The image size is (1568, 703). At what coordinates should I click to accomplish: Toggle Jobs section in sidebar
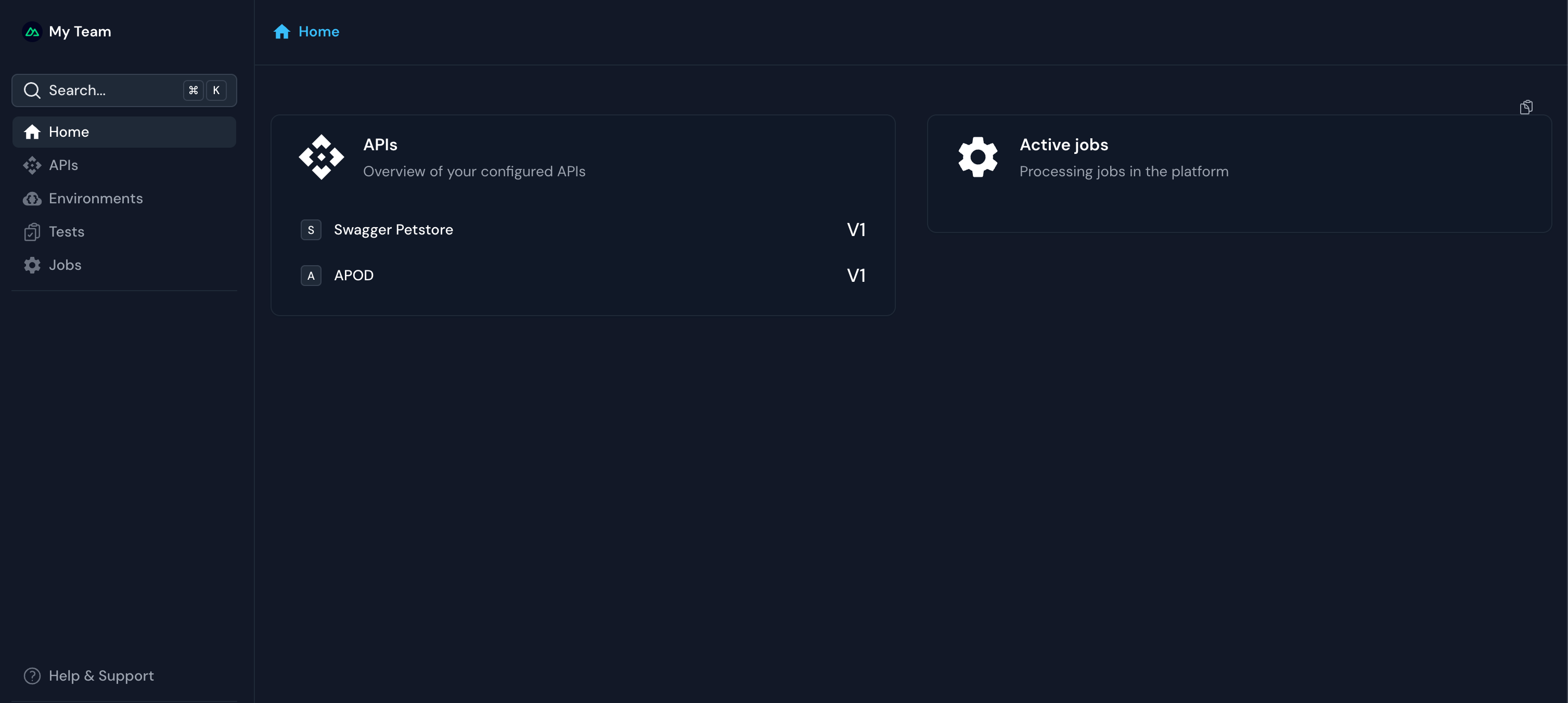65,264
